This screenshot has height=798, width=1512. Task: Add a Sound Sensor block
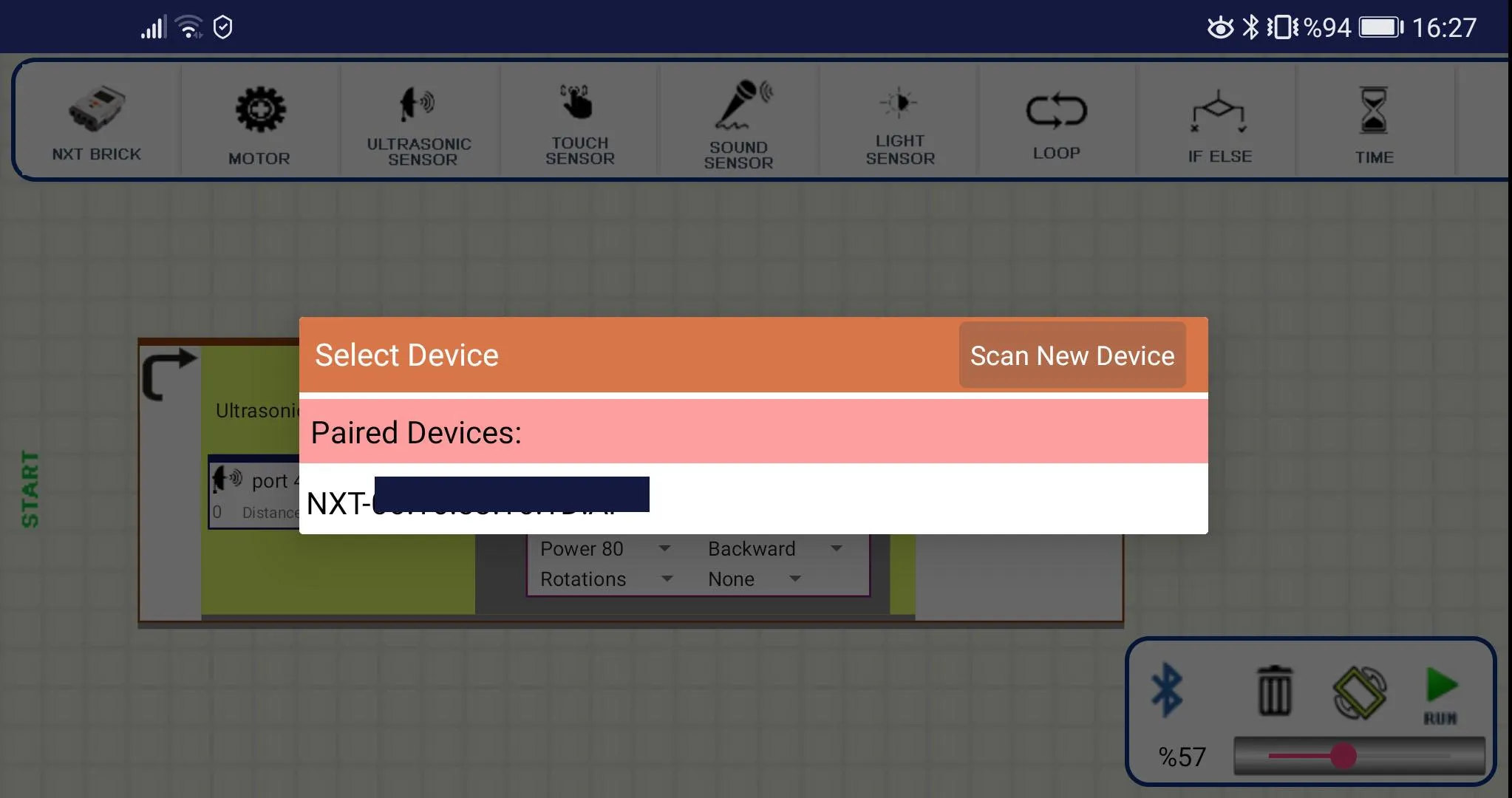pyautogui.click(x=739, y=120)
